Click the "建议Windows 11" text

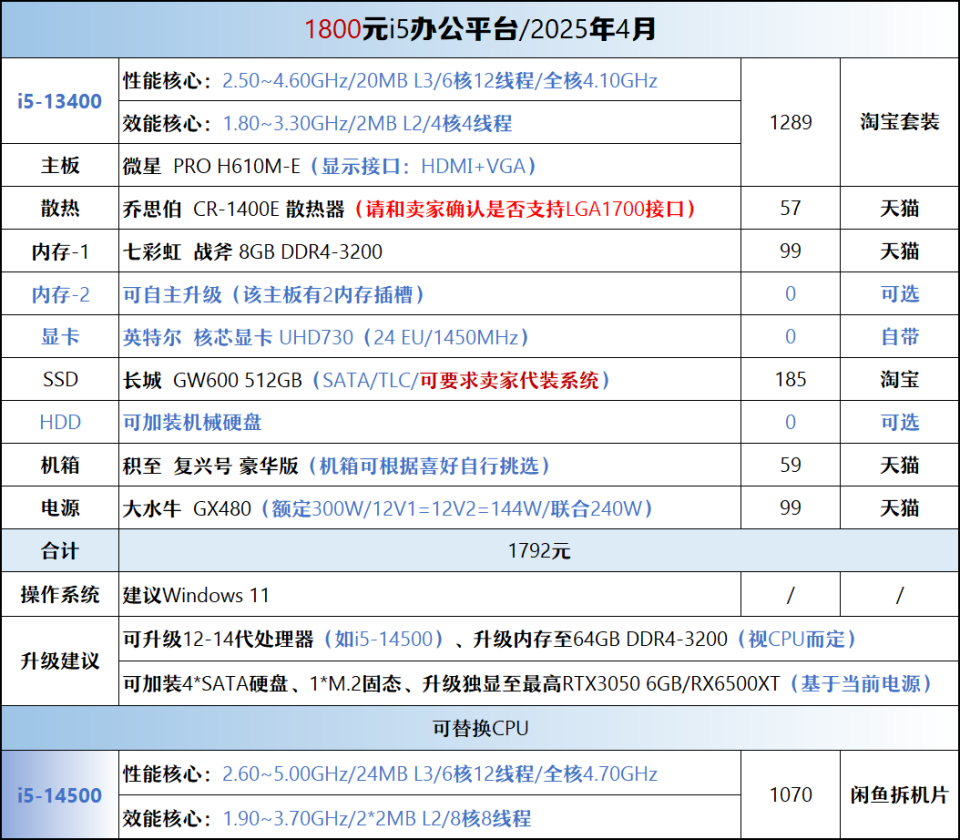(x=196, y=595)
